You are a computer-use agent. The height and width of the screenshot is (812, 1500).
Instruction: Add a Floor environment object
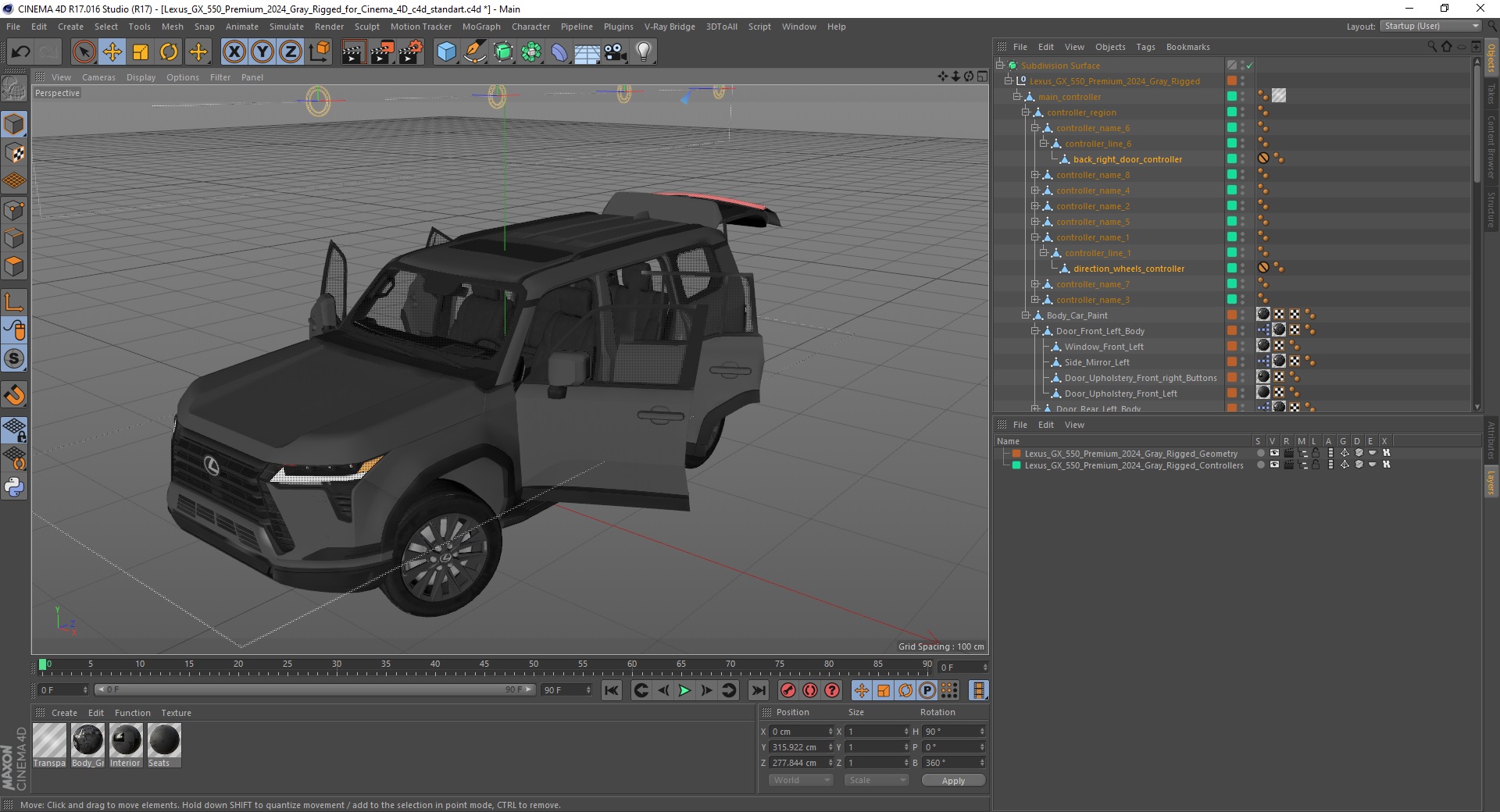pyautogui.click(x=587, y=52)
